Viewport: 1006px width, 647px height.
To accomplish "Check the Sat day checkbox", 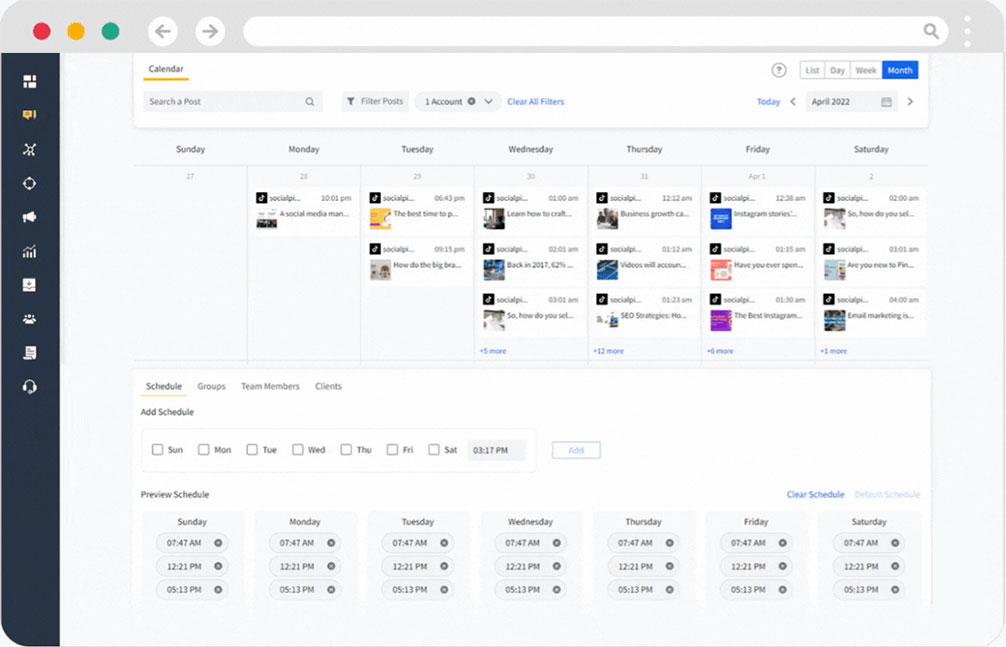I will click(x=433, y=450).
